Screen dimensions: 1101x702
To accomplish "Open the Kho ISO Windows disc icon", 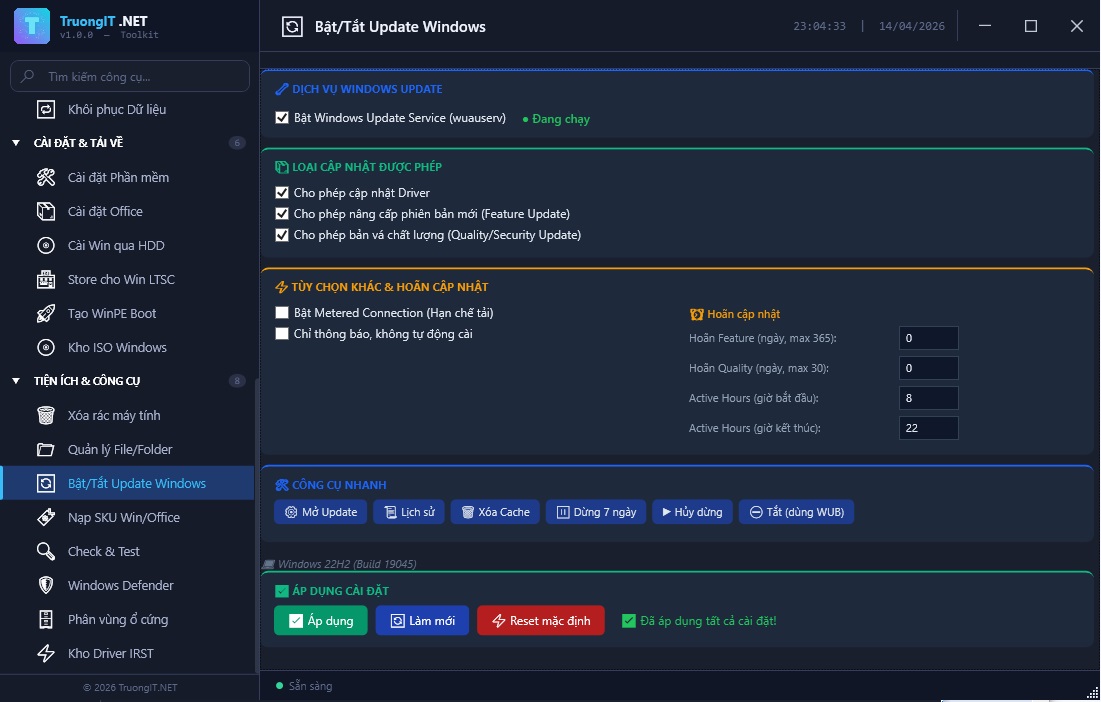I will point(43,347).
